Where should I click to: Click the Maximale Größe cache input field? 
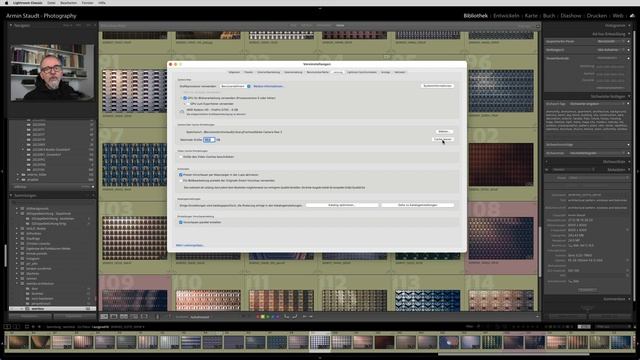pos(209,140)
